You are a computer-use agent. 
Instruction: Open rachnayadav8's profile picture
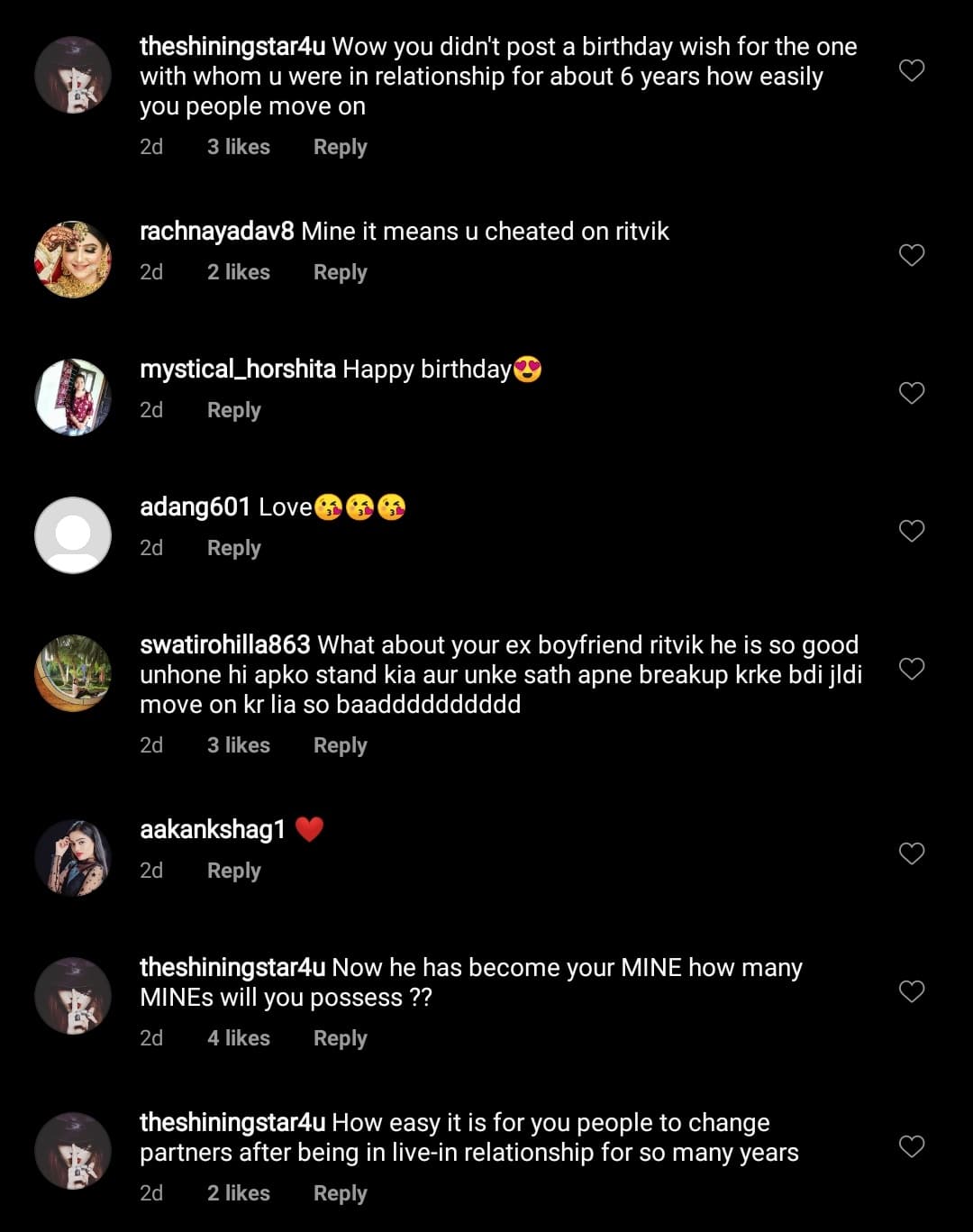click(x=73, y=260)
